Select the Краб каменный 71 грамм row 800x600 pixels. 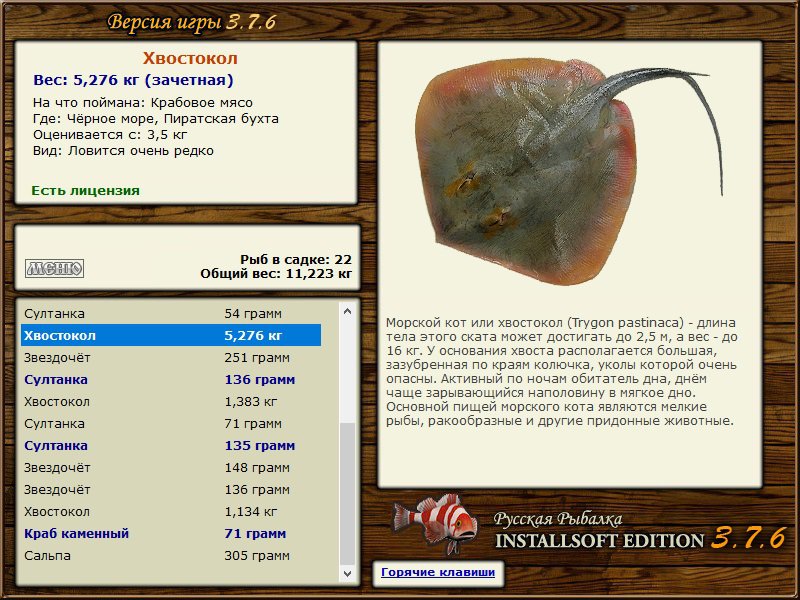coord(171,533)
